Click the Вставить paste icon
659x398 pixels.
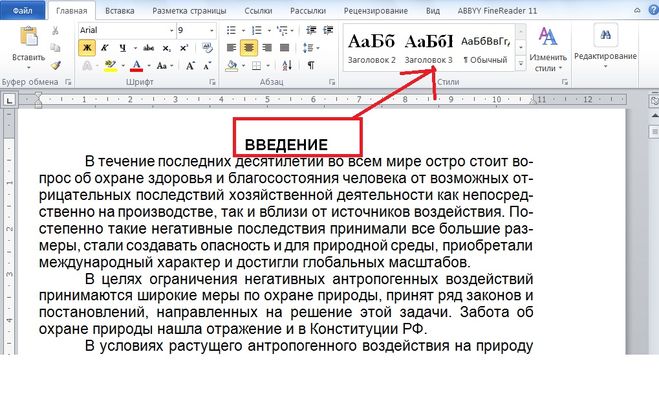coord(29,37)
